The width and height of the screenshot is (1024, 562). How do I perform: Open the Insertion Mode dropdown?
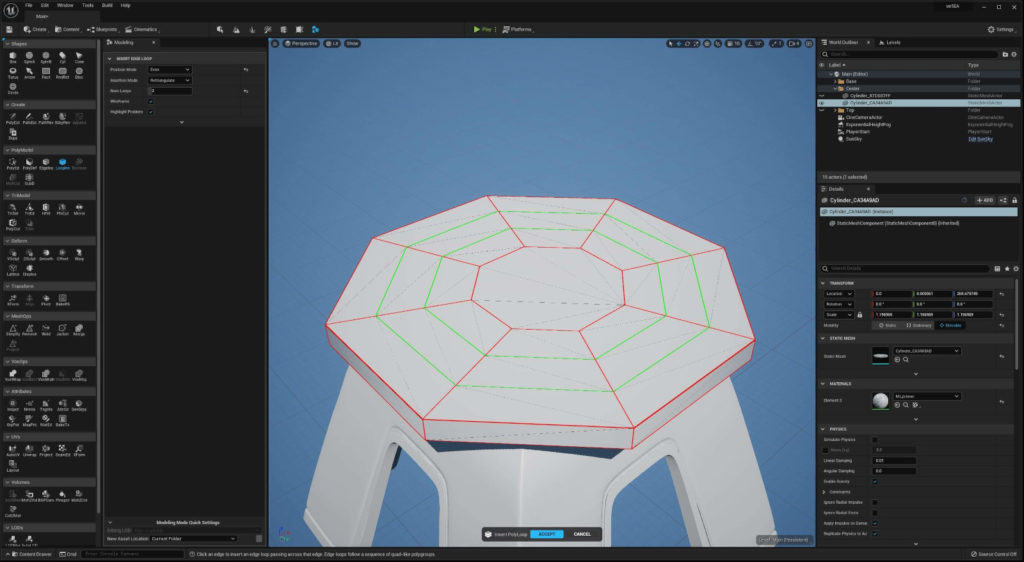click(170, 80)
